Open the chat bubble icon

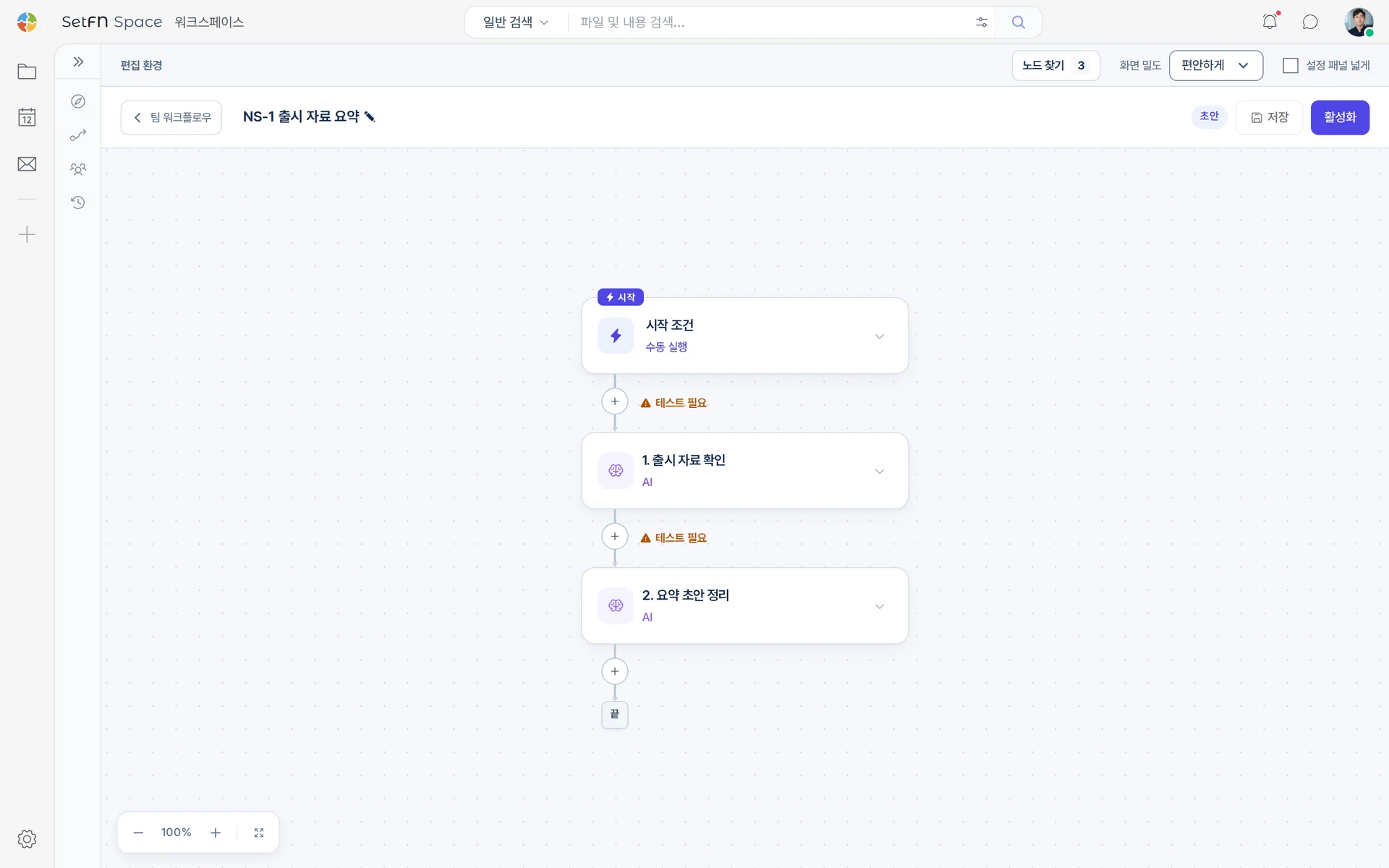click(x=1310, y=22)
